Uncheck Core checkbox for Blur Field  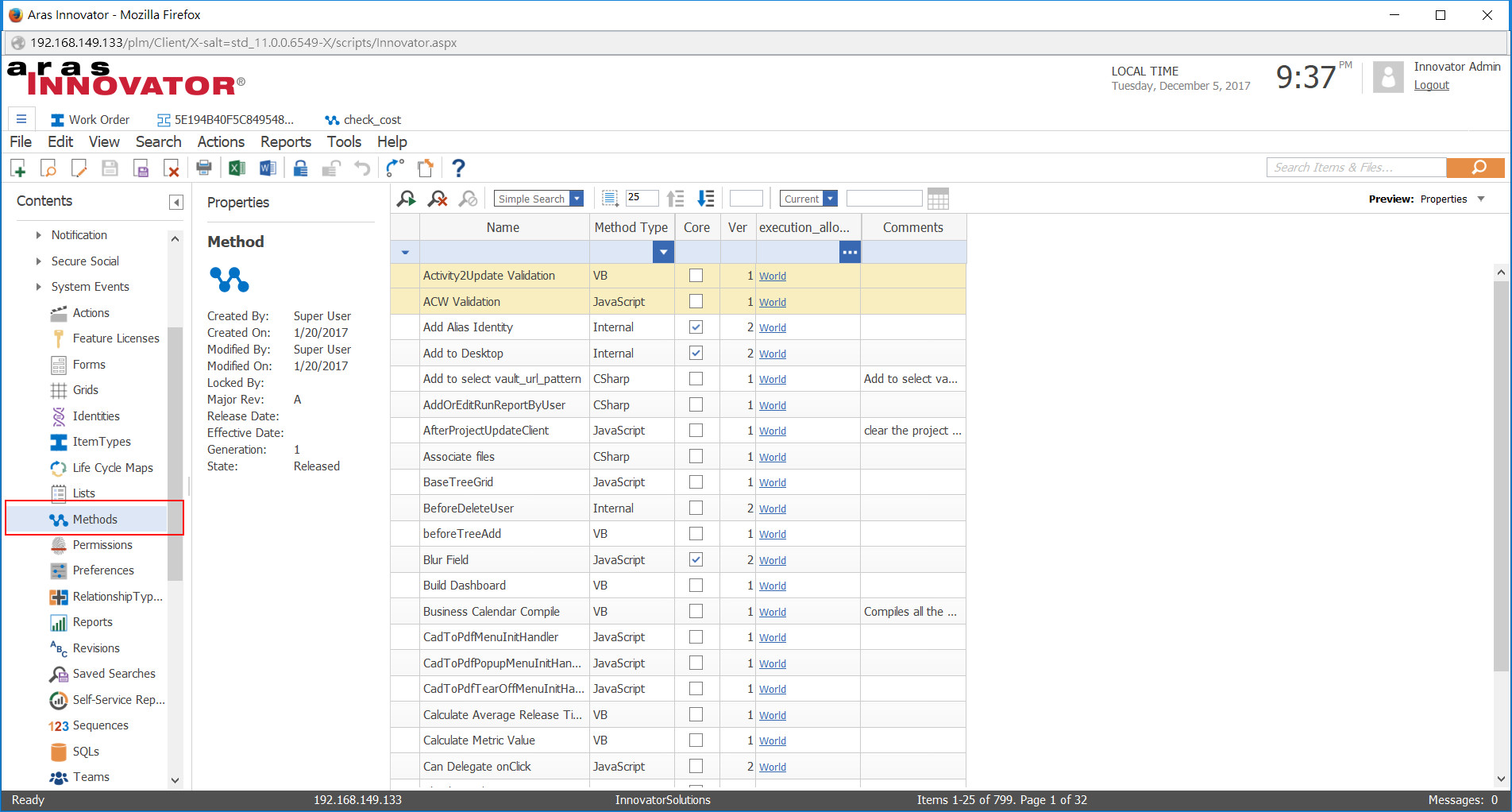coord(696,559)
